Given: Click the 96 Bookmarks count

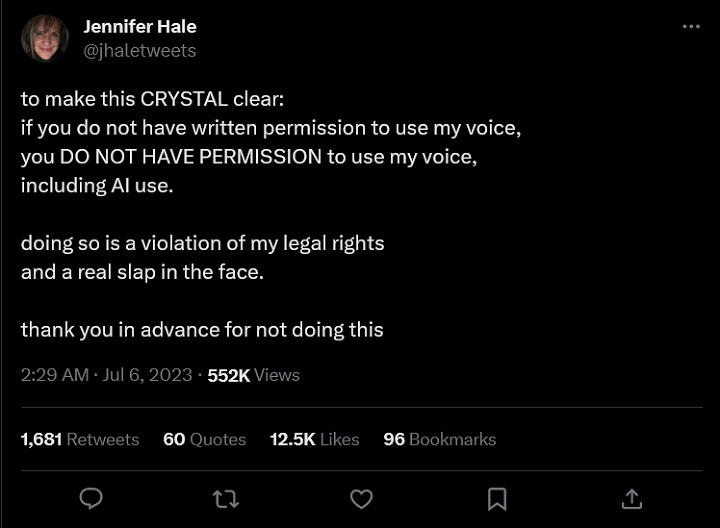Looking at the screenshot, I should 439,439.
